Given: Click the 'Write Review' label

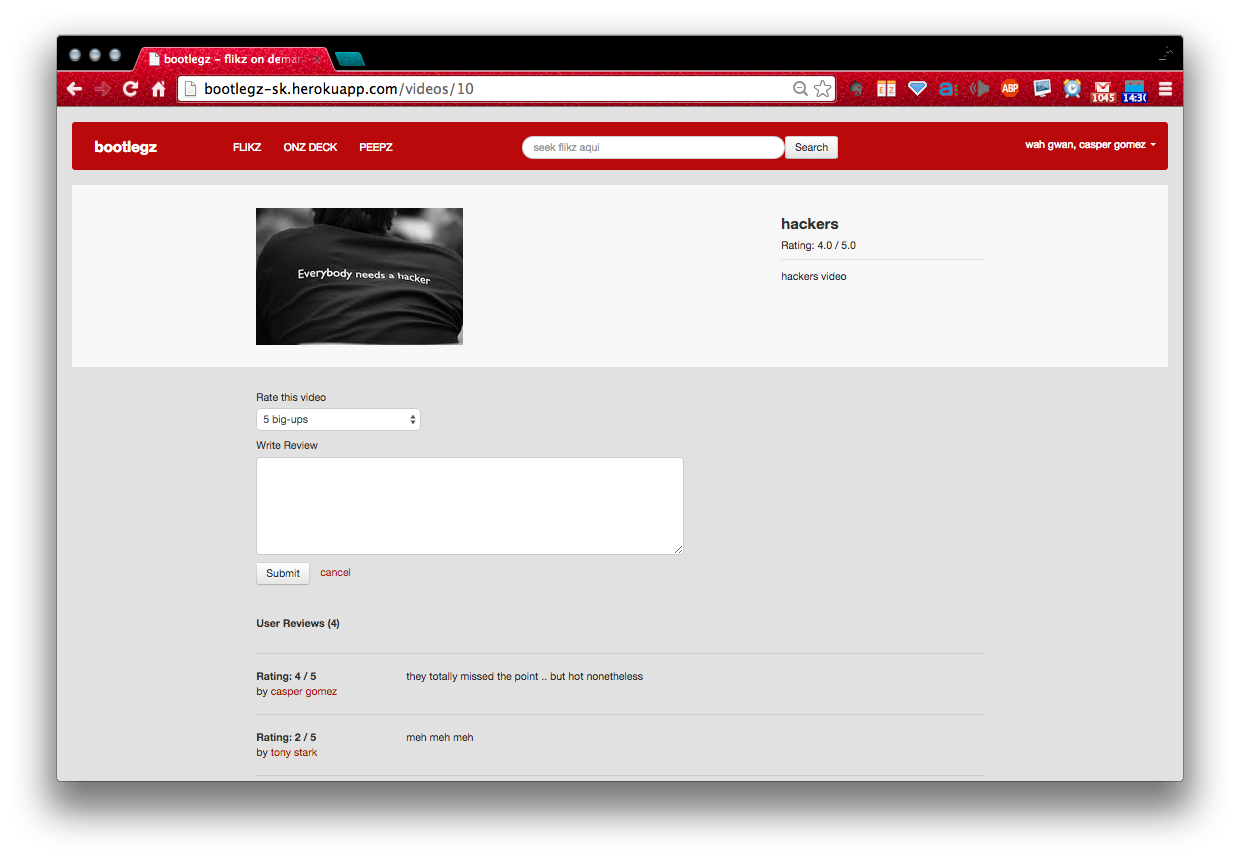Looking at the screenshot, I should 287,446.
